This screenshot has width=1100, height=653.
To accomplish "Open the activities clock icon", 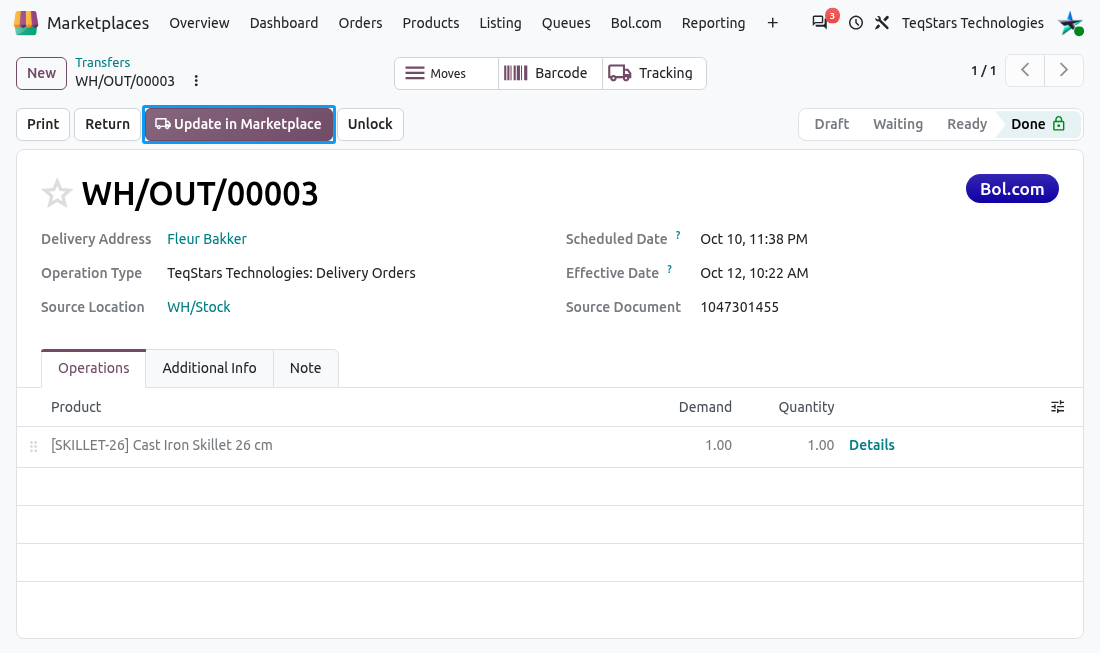I will tap(856, 23).
